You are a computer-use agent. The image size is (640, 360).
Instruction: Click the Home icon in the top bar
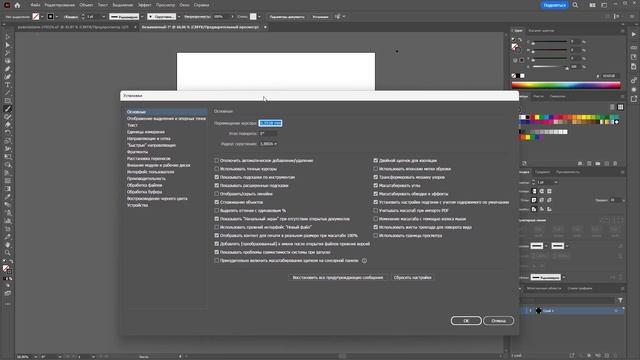pos(17,5)
